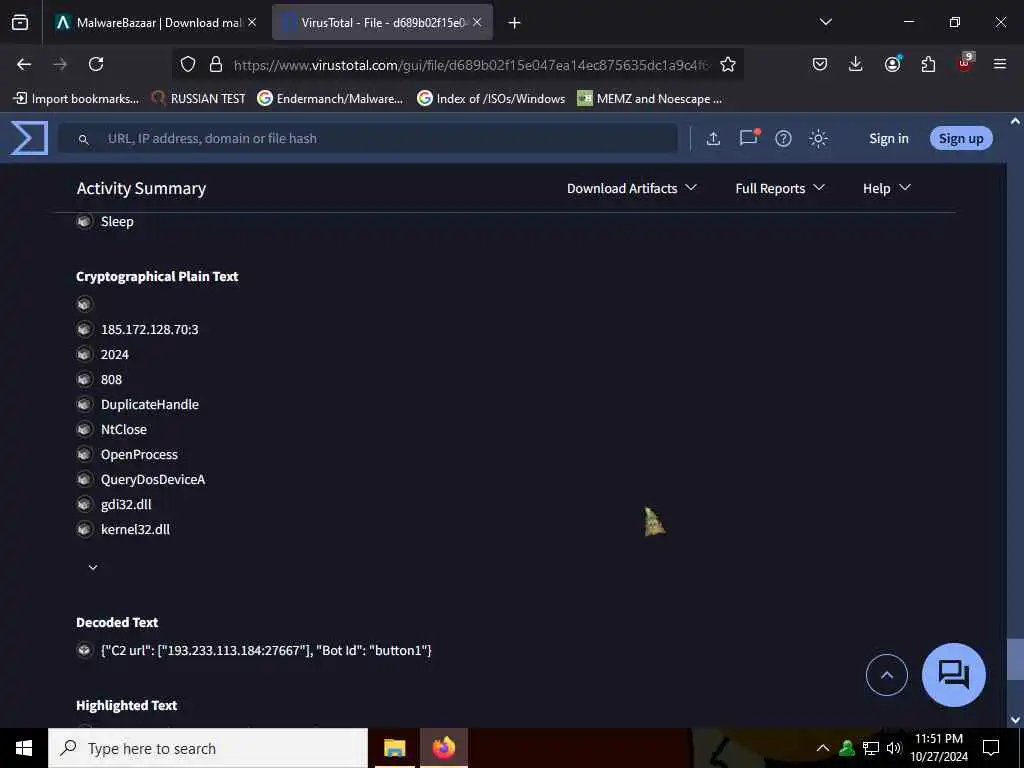This screenshot has height=768, width=1024.
Task: Click the Firefox taskbar icon
Action: click(443, 748)
